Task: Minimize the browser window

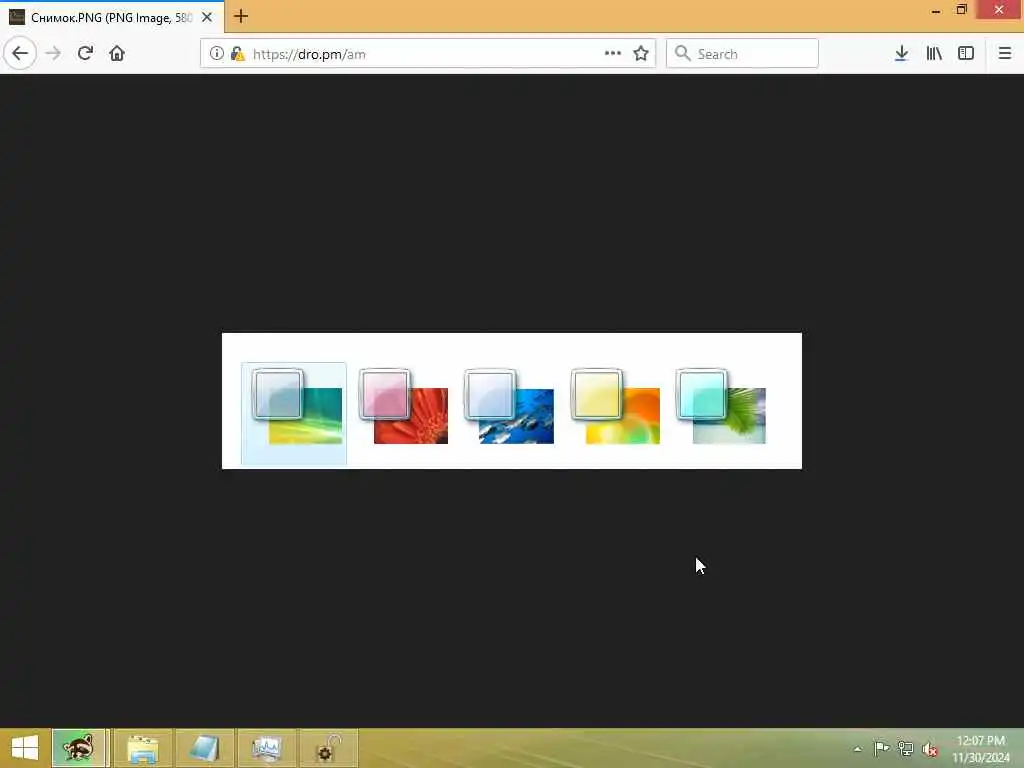Action: (936, 10)
